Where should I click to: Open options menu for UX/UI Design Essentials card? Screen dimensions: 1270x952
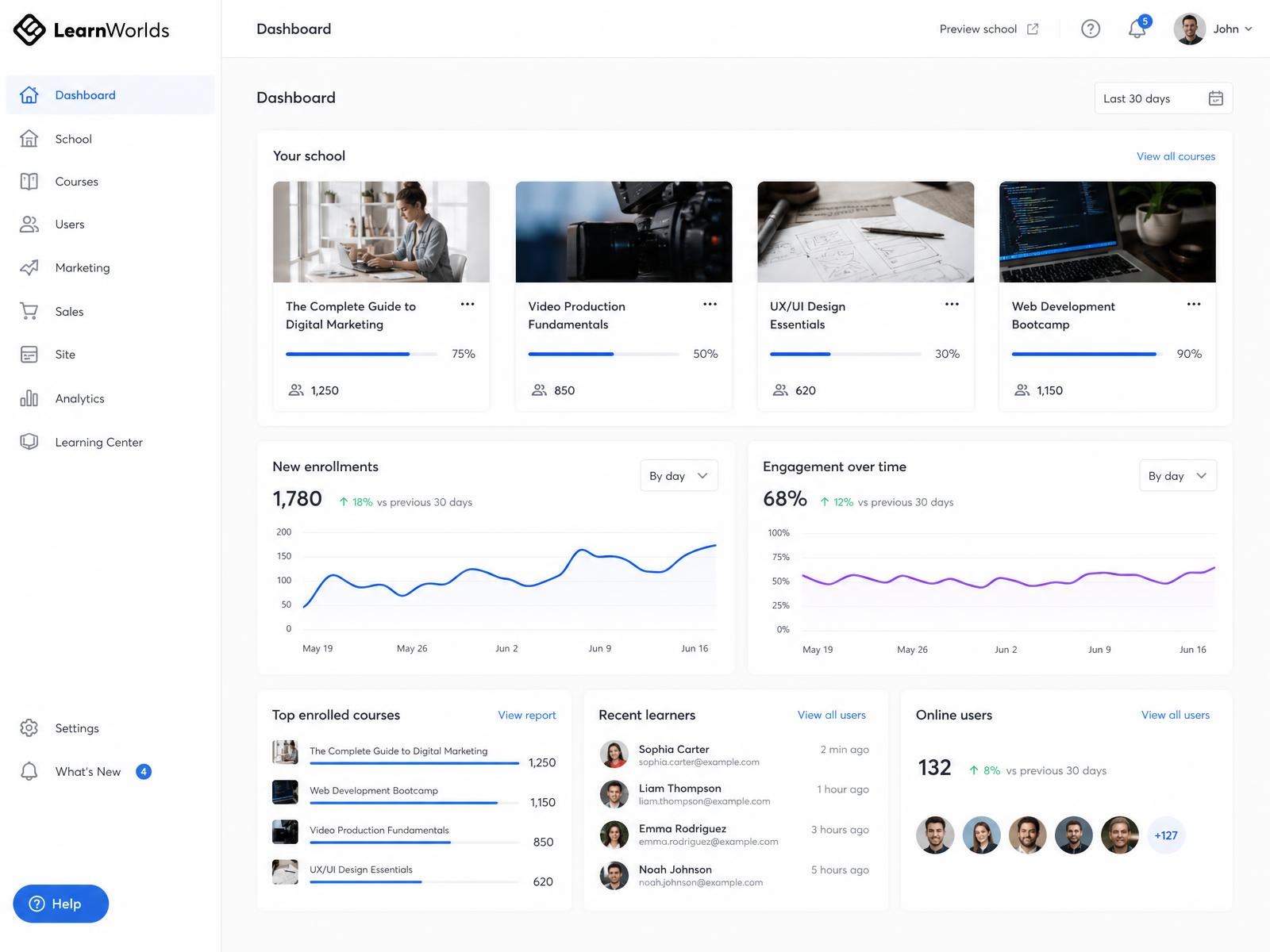[952, 304]
